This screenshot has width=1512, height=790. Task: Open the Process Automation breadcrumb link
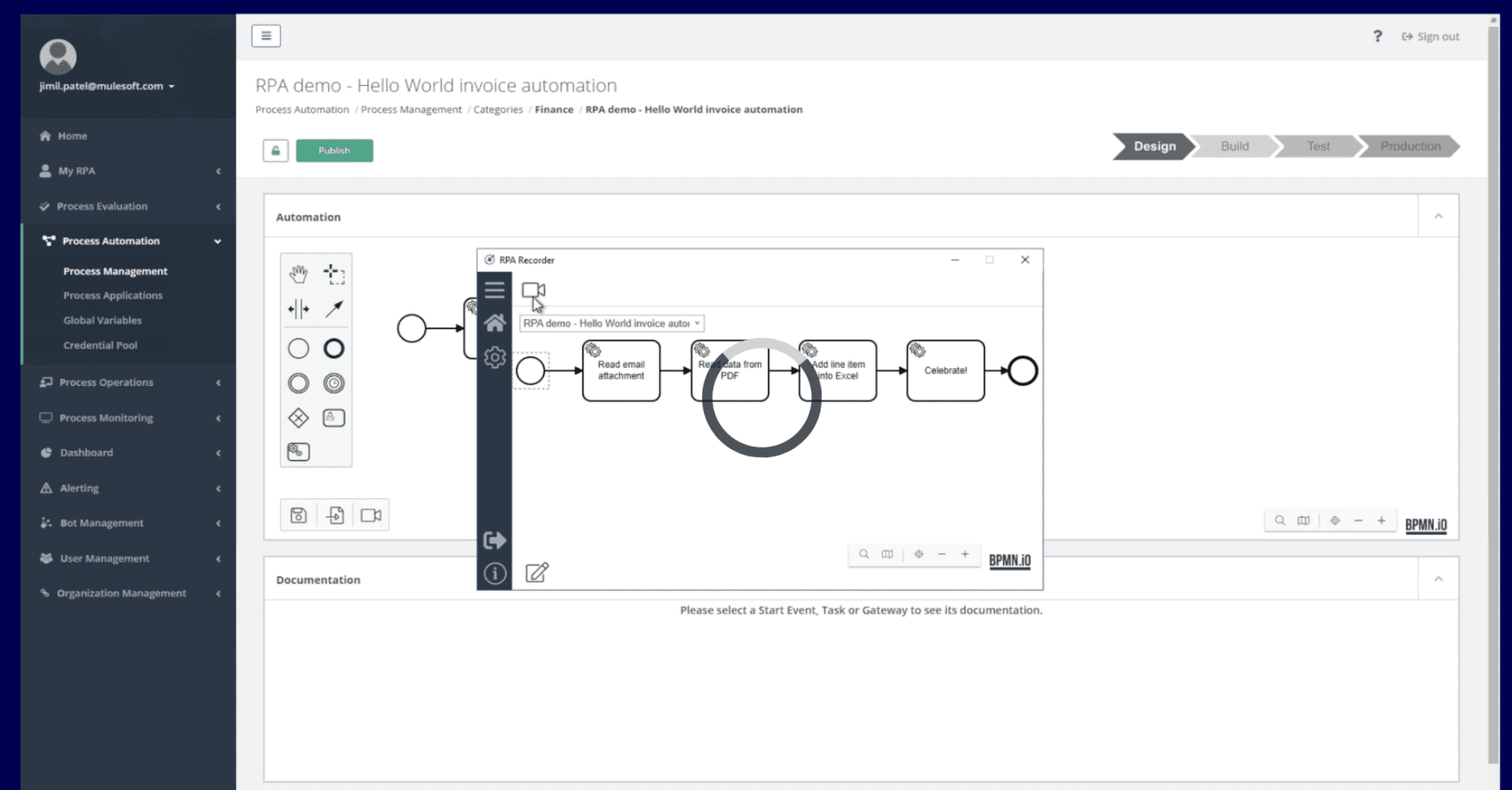pos(303,109)
